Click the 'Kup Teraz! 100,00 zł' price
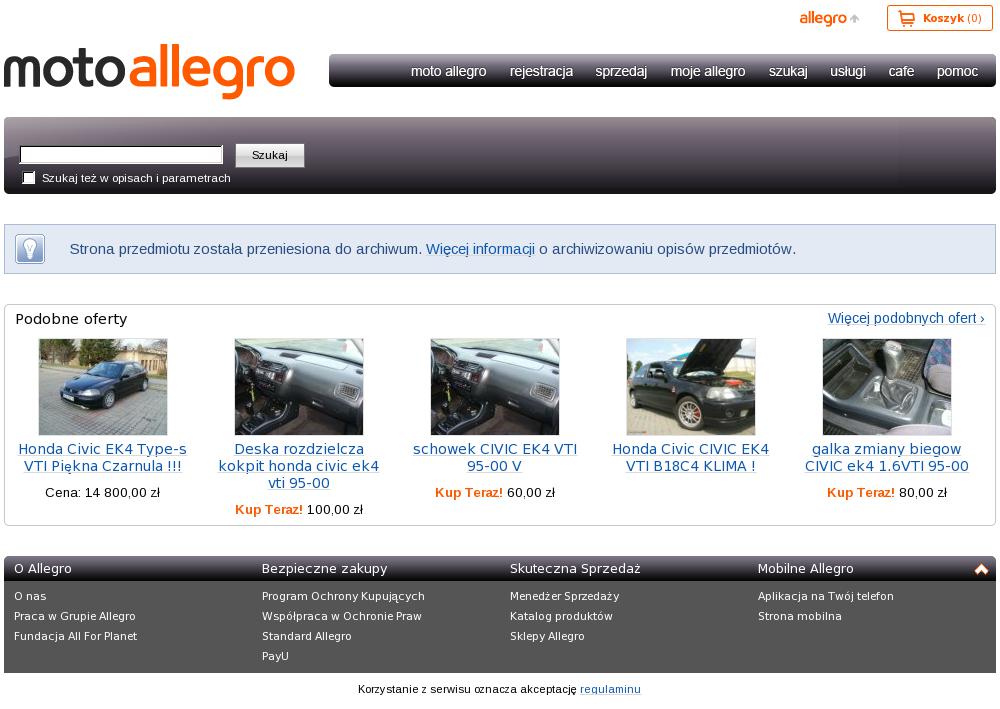This screenshot has height=709, width=1000. click(x=299, y=509)
